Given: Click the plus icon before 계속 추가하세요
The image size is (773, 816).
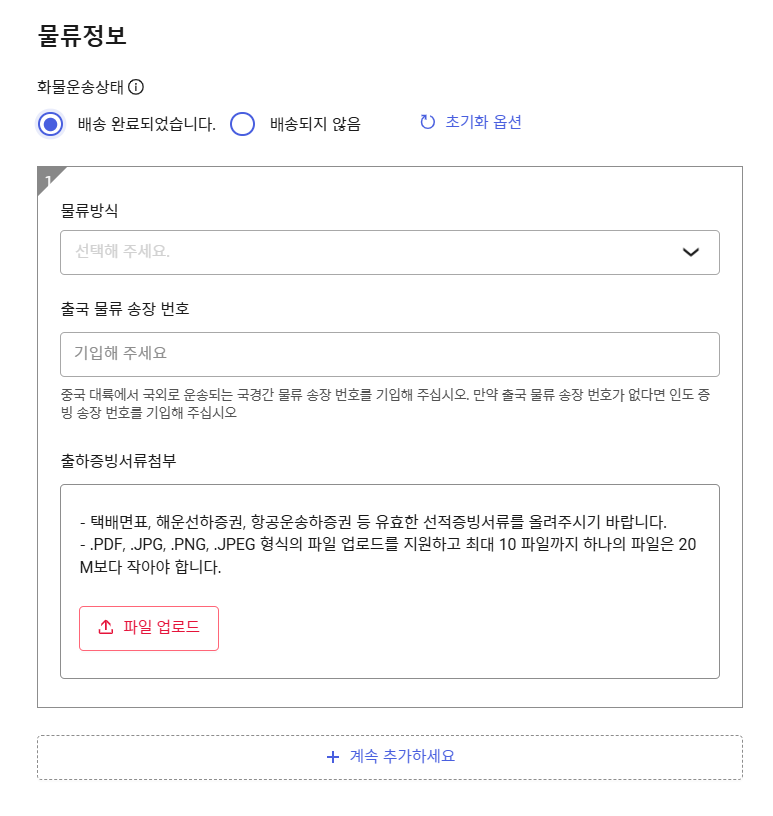Looking at the screenshot, I should coord(333,757).
